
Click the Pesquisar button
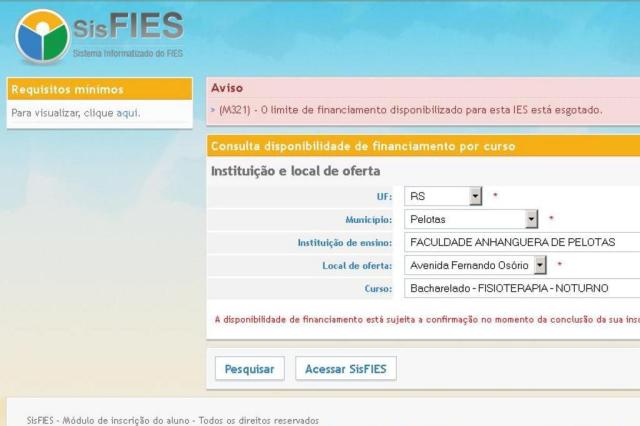pyautogui.click(x=249, y=369)
